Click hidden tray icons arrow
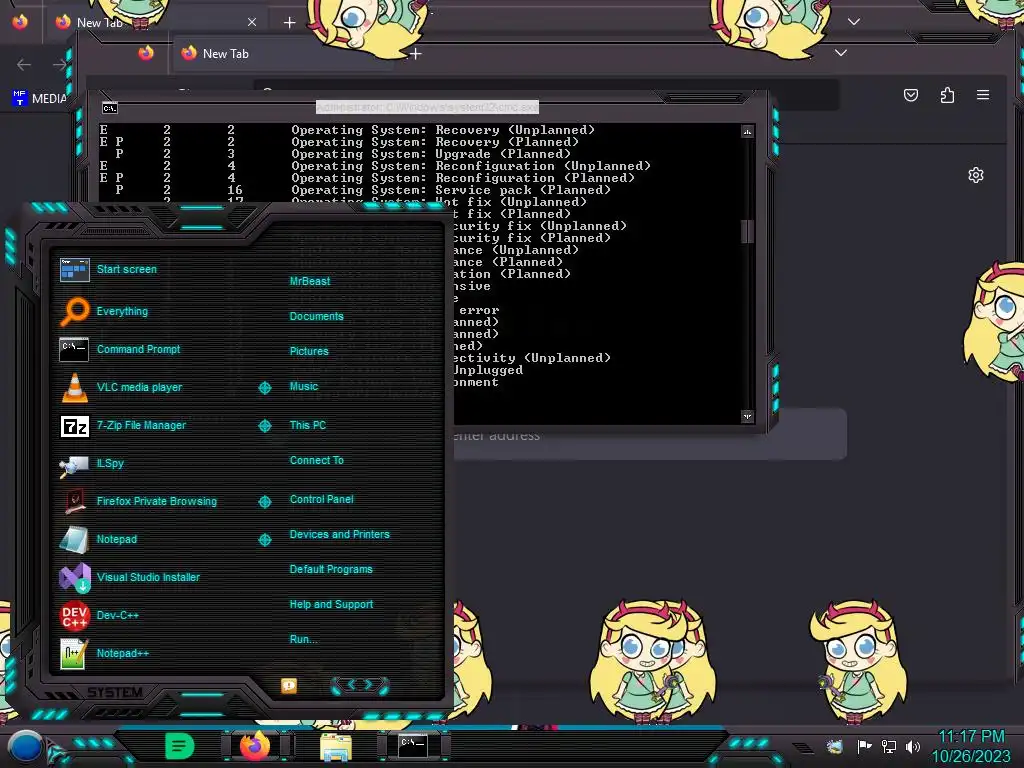Screen dimensions: 1024x768 (803, 747)
